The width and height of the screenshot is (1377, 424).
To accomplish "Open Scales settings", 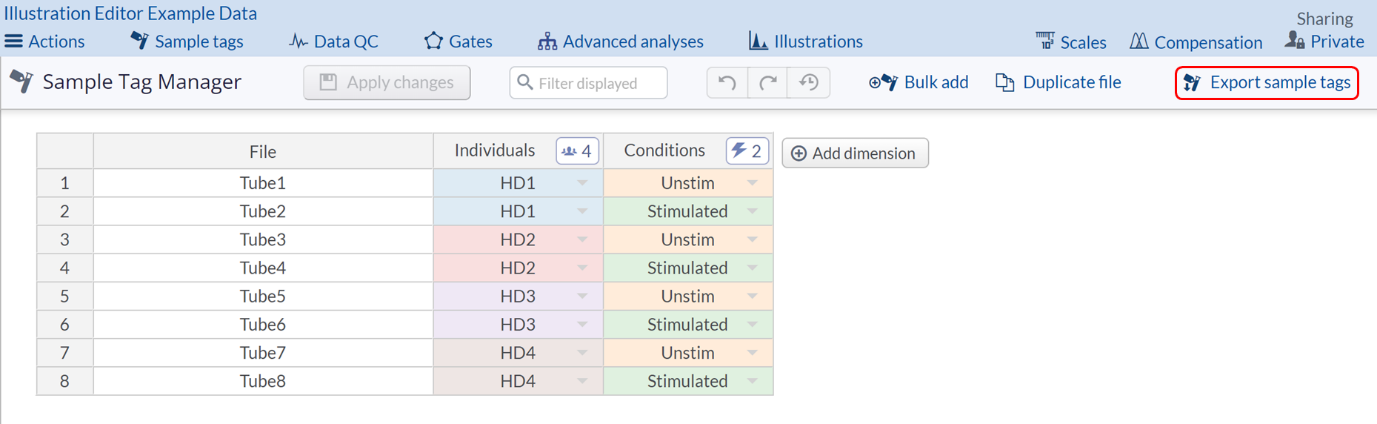I will coord(1071,42).
